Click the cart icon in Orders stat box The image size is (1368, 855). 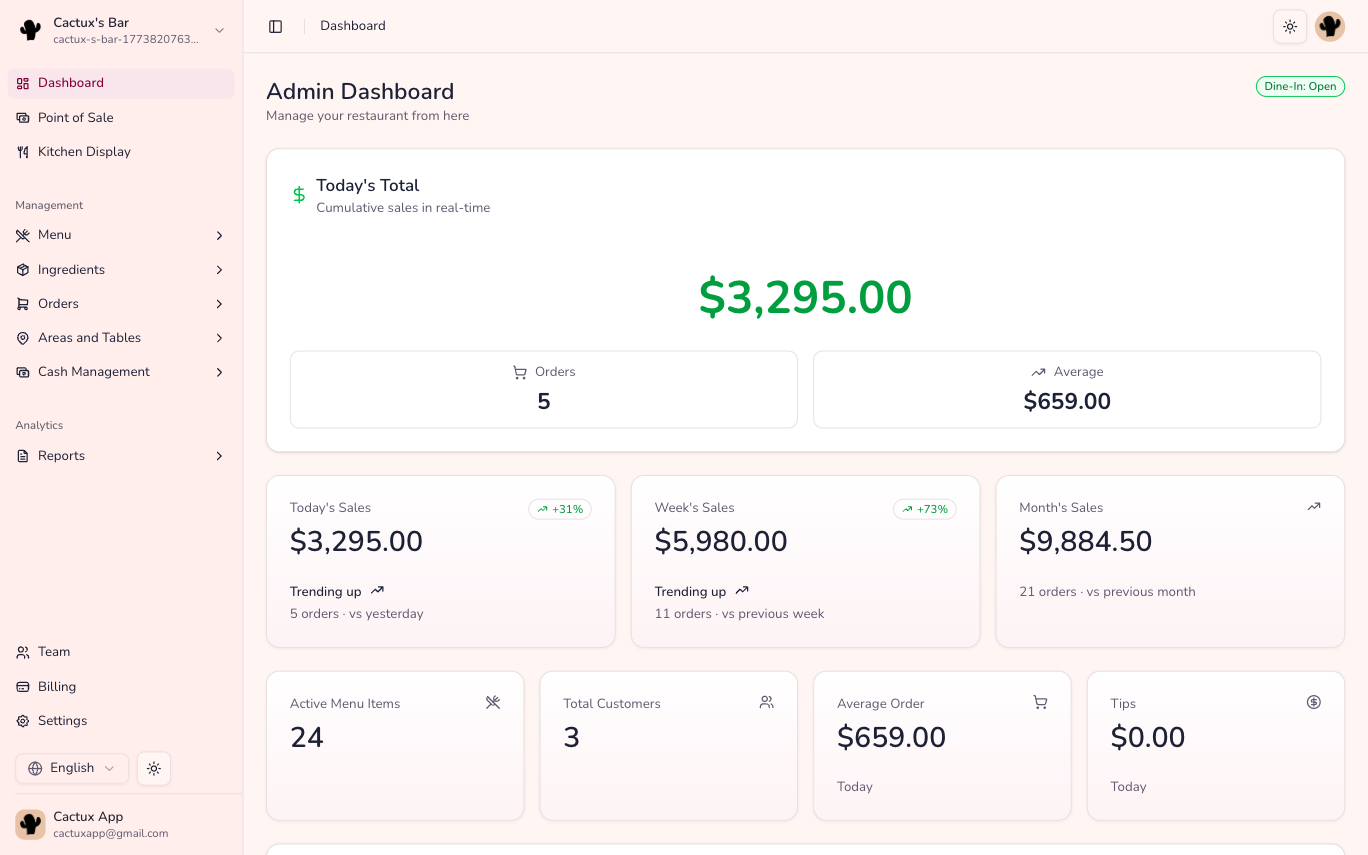coord(520,372)
